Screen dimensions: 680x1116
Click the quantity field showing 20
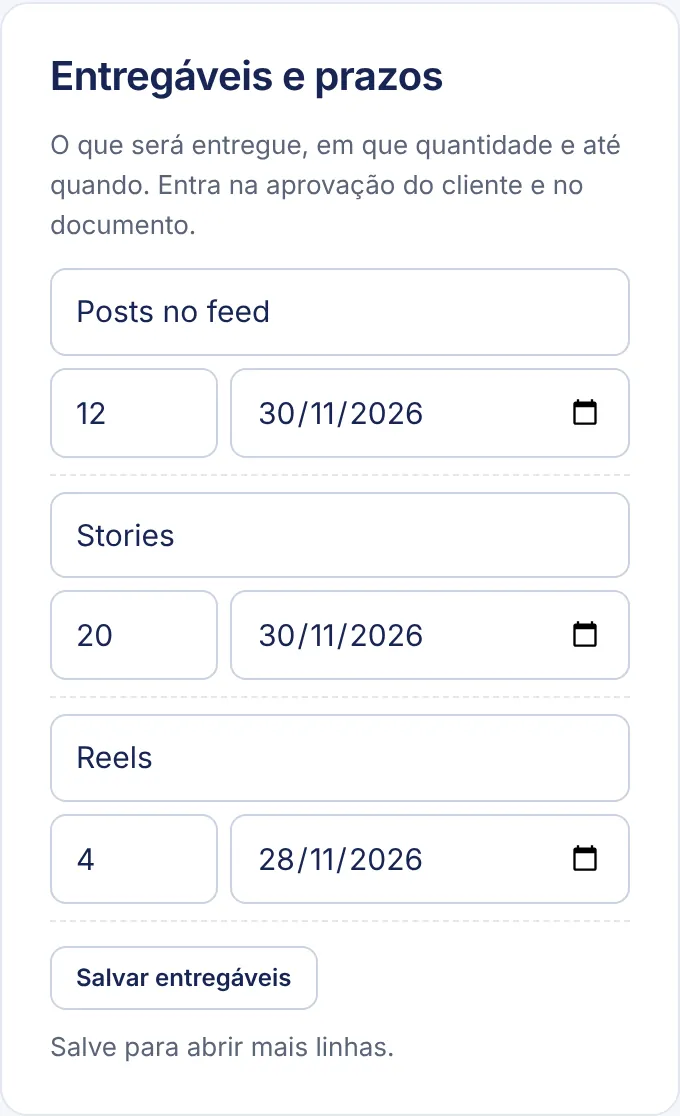click(134, 635)
